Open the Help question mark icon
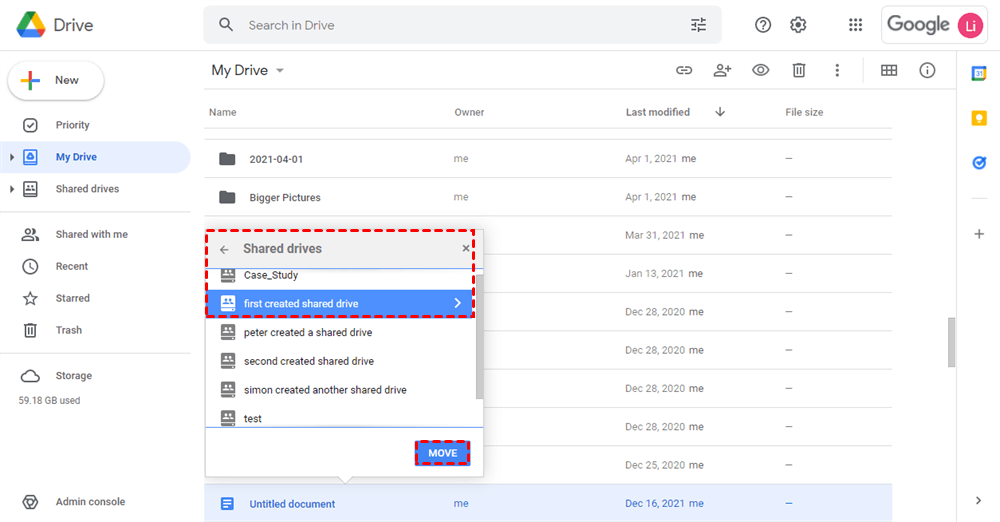This screenshot has width=1000, height=522. pyautogui.click(x=763, y=25)
